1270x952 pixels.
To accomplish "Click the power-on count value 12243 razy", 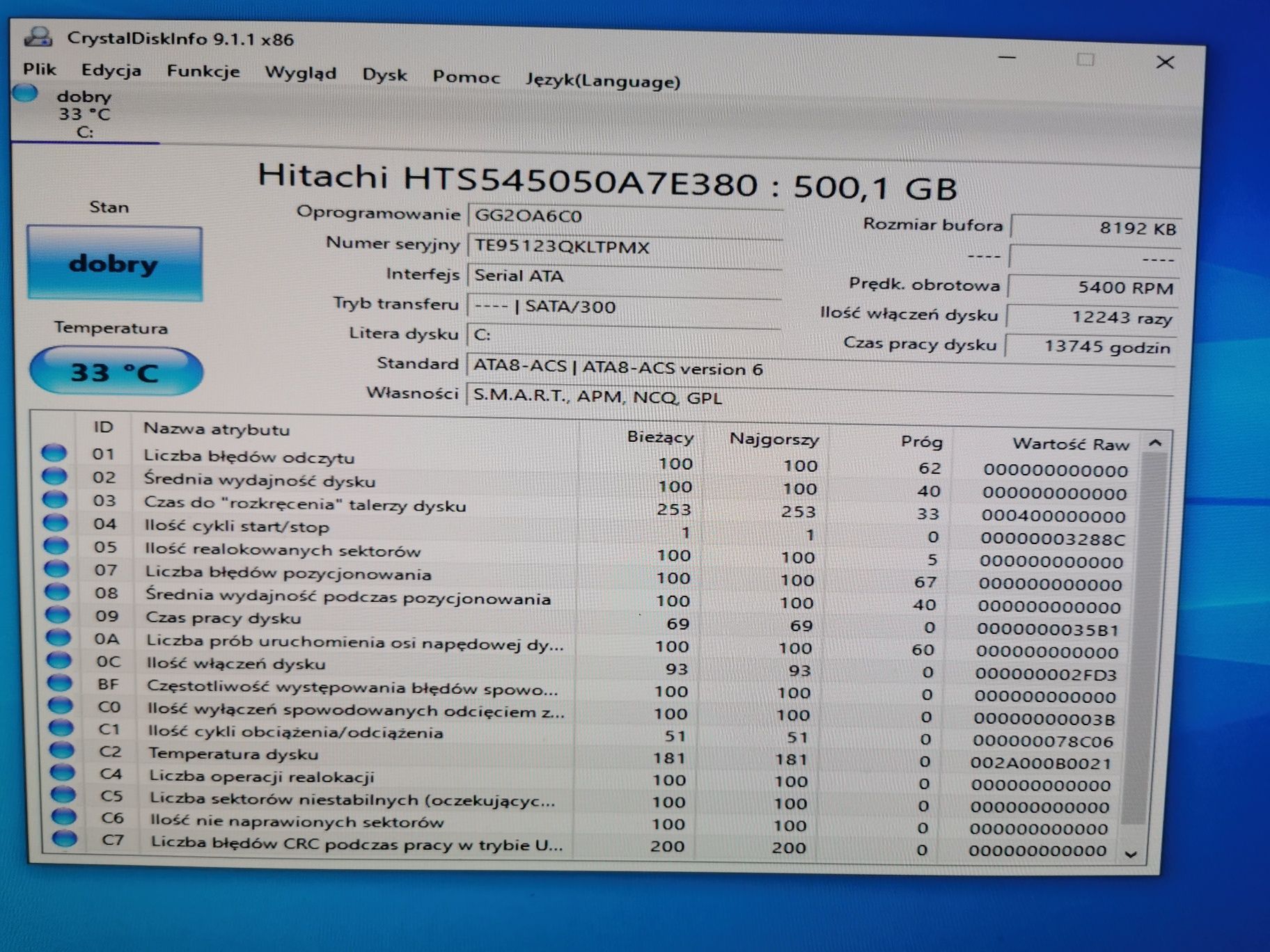I will (1092, 317).
